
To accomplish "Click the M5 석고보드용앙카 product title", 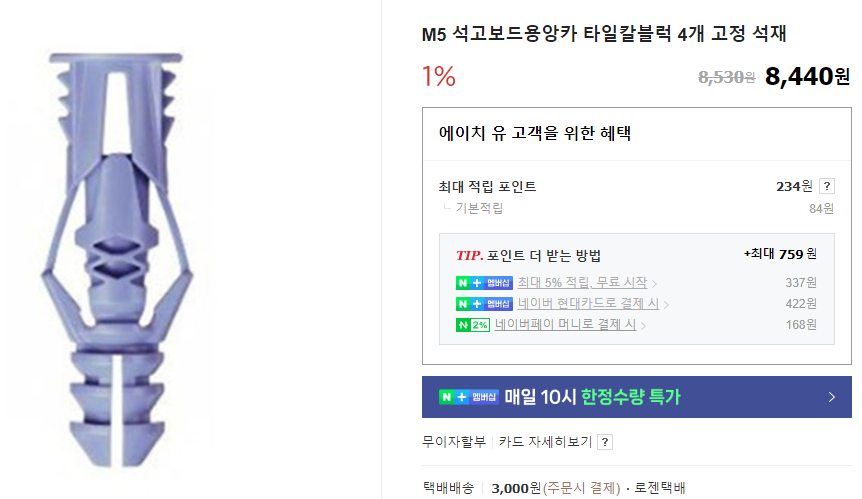I will [604, 34].
